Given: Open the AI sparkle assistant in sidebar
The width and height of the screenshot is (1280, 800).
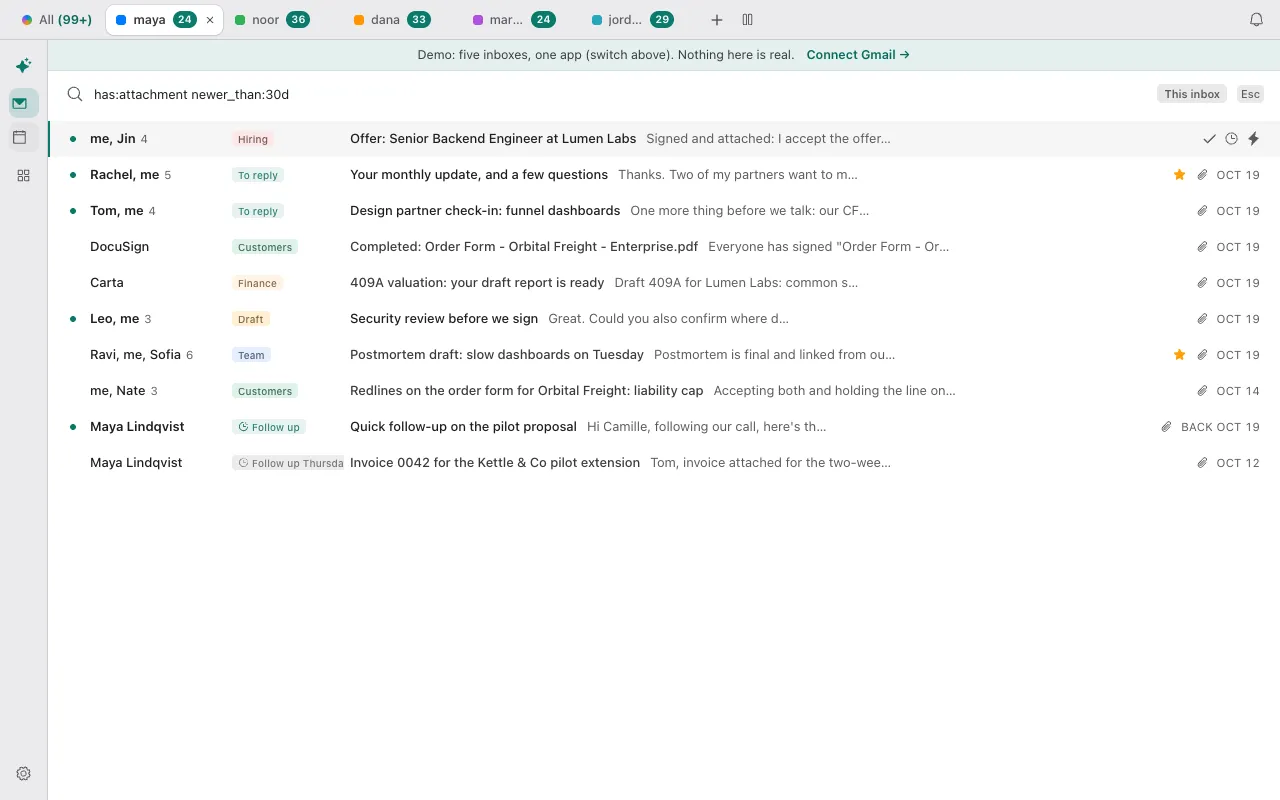Looking at the screenshot, I should point(23,66).
